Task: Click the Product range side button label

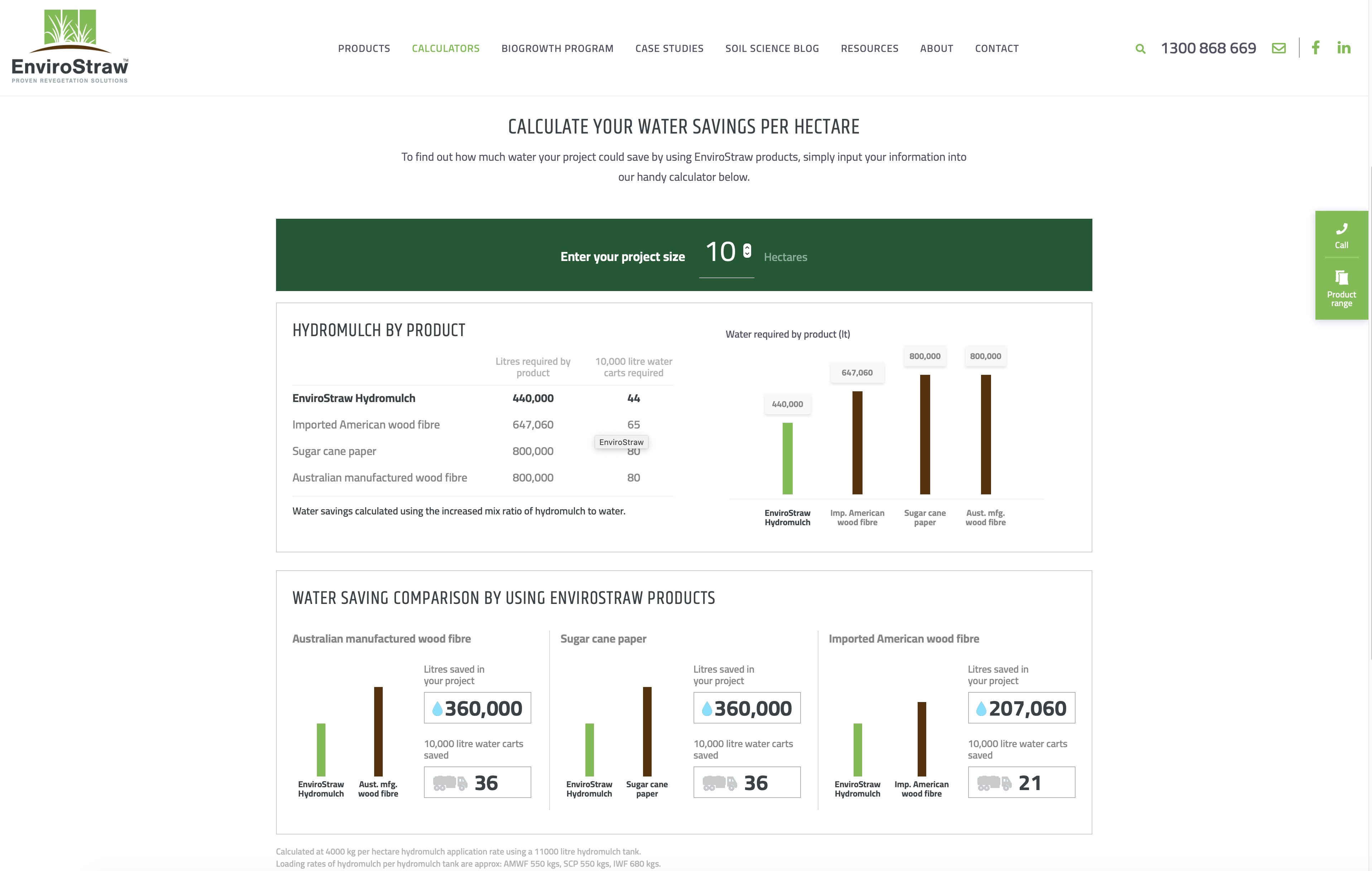Action: 1341,299
